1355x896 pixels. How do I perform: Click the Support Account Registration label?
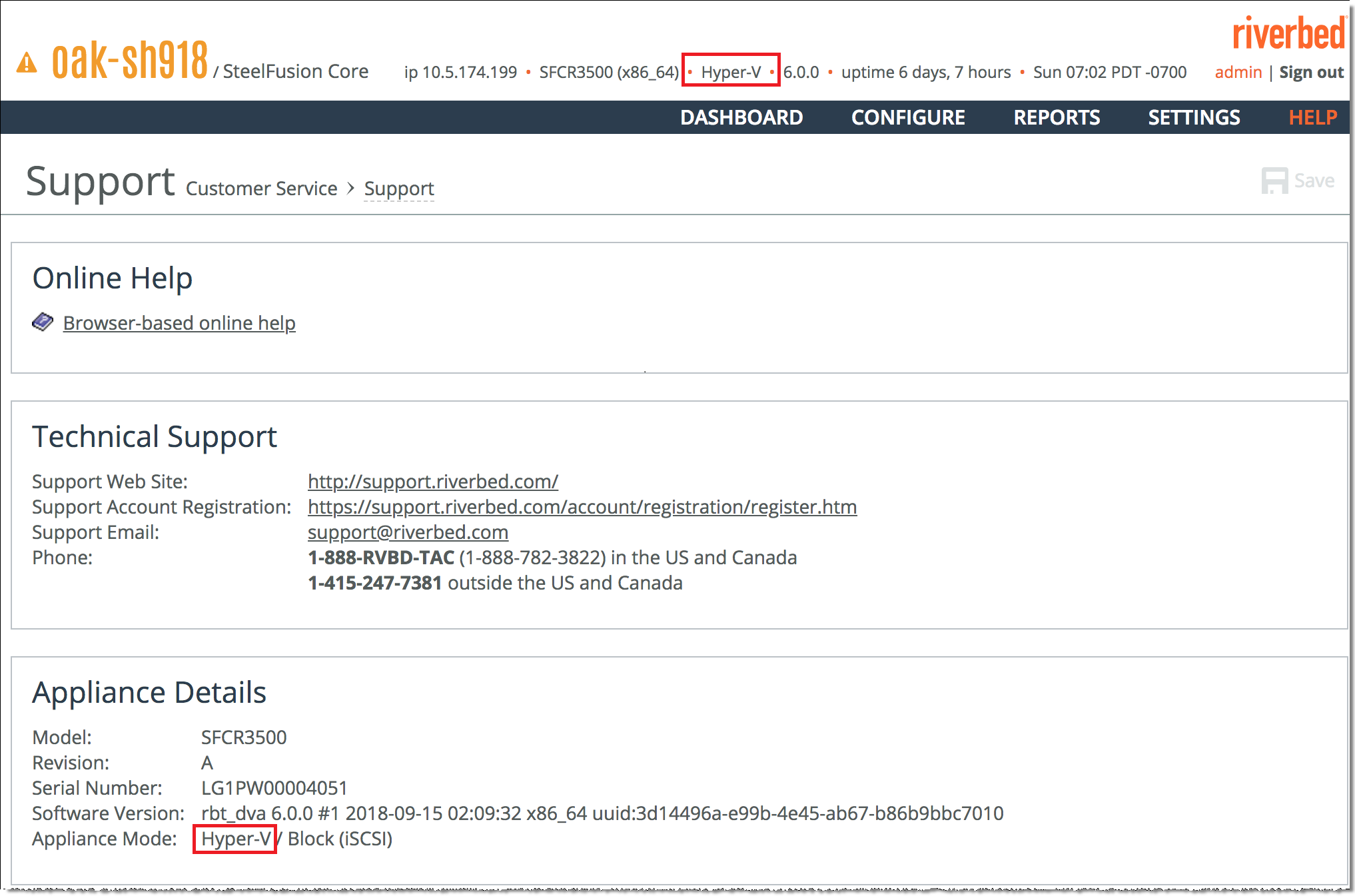click(x=162, y=506)
